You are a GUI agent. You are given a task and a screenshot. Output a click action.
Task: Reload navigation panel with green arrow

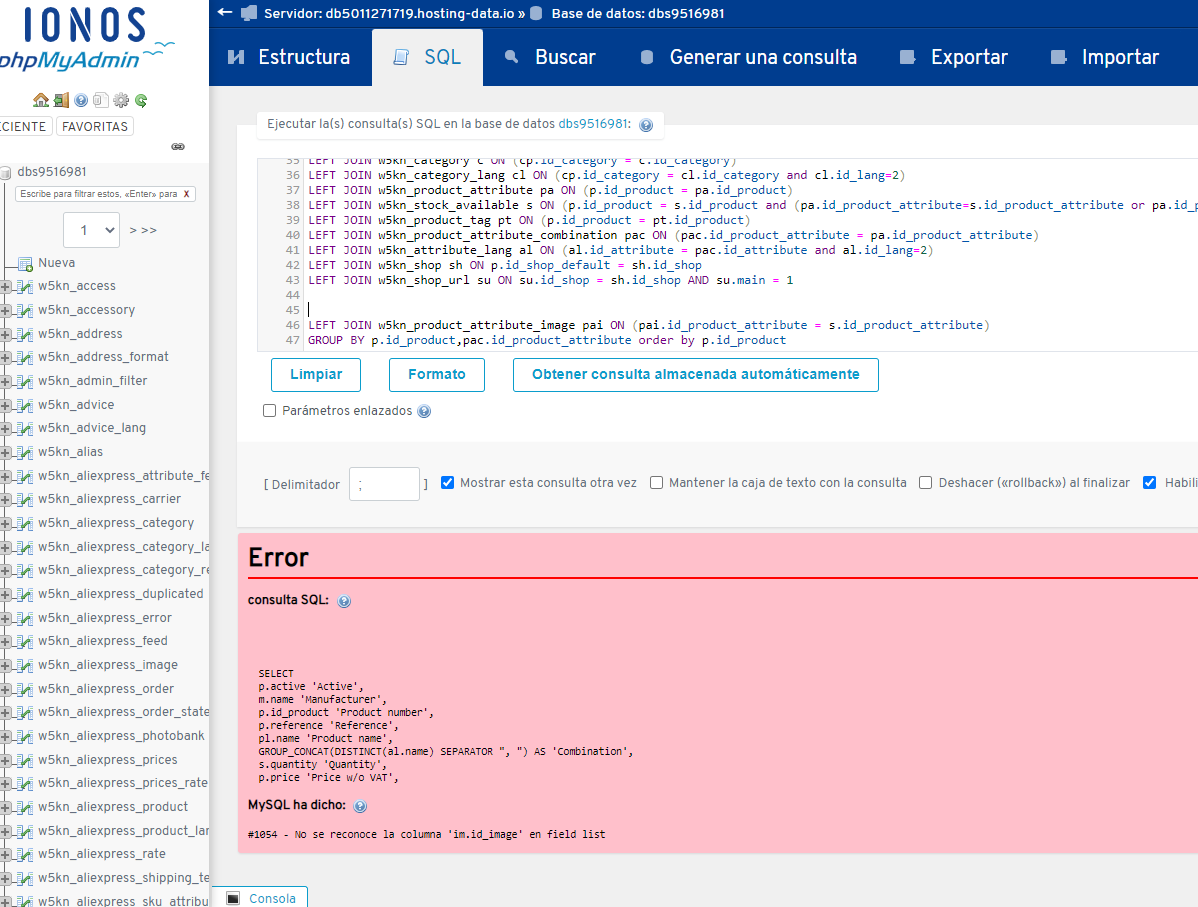[141, 100]
